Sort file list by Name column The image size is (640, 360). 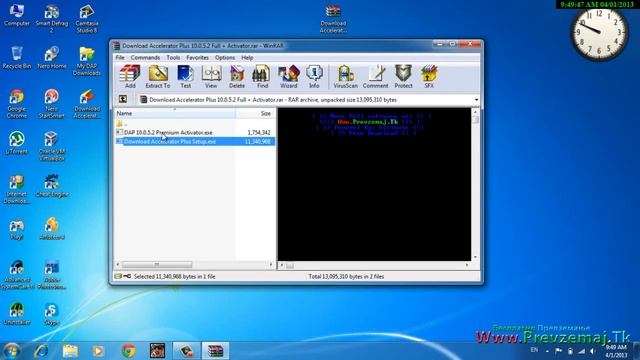(x=174, y=113)
